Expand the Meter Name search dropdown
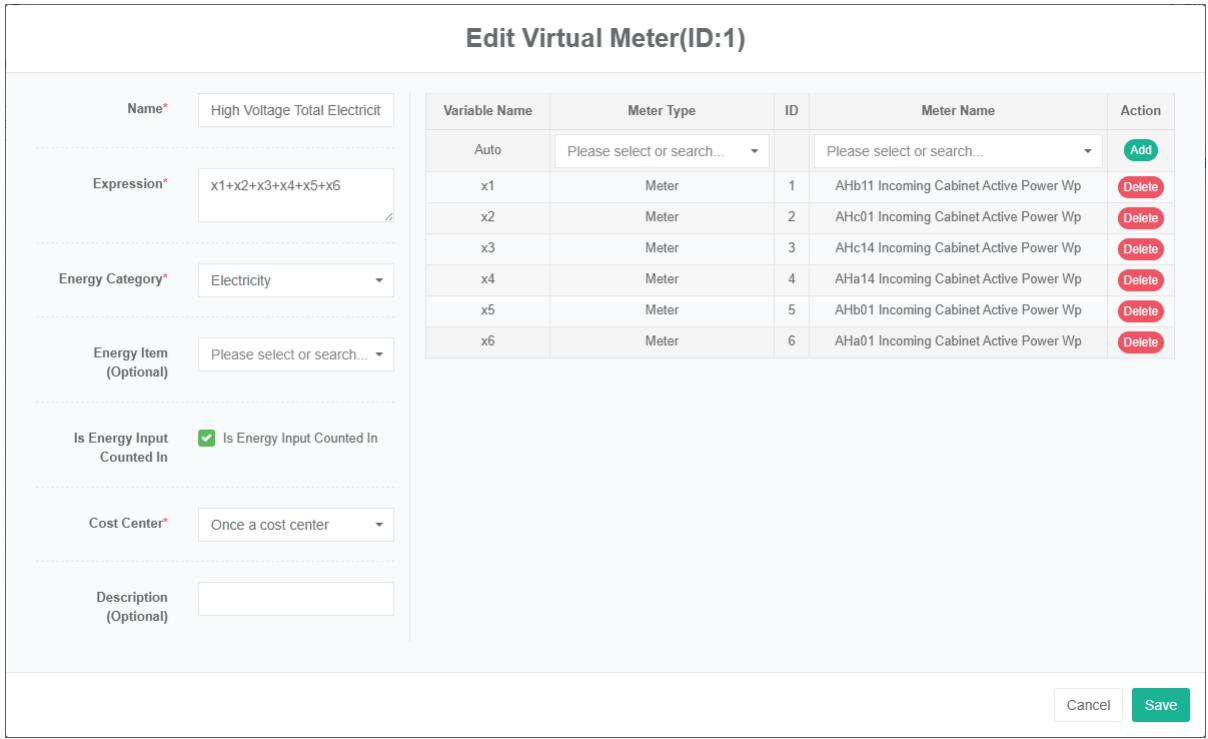The image size is (1208, 739). [957, 152]
